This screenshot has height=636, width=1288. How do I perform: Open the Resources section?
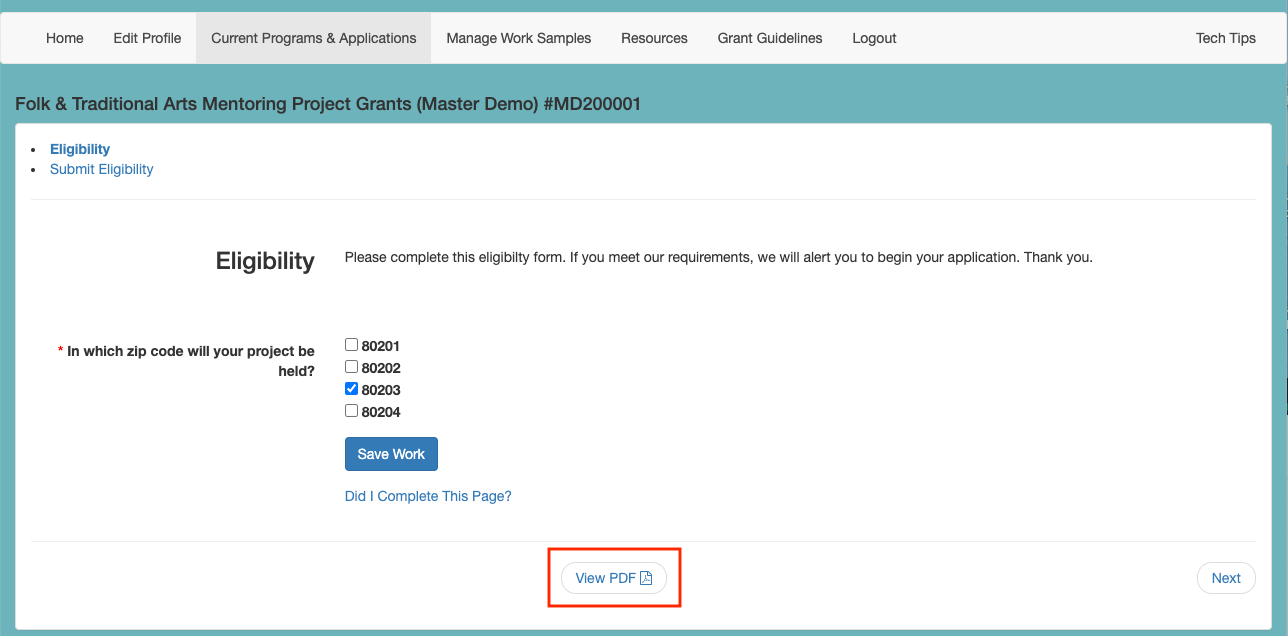(654, 37)
